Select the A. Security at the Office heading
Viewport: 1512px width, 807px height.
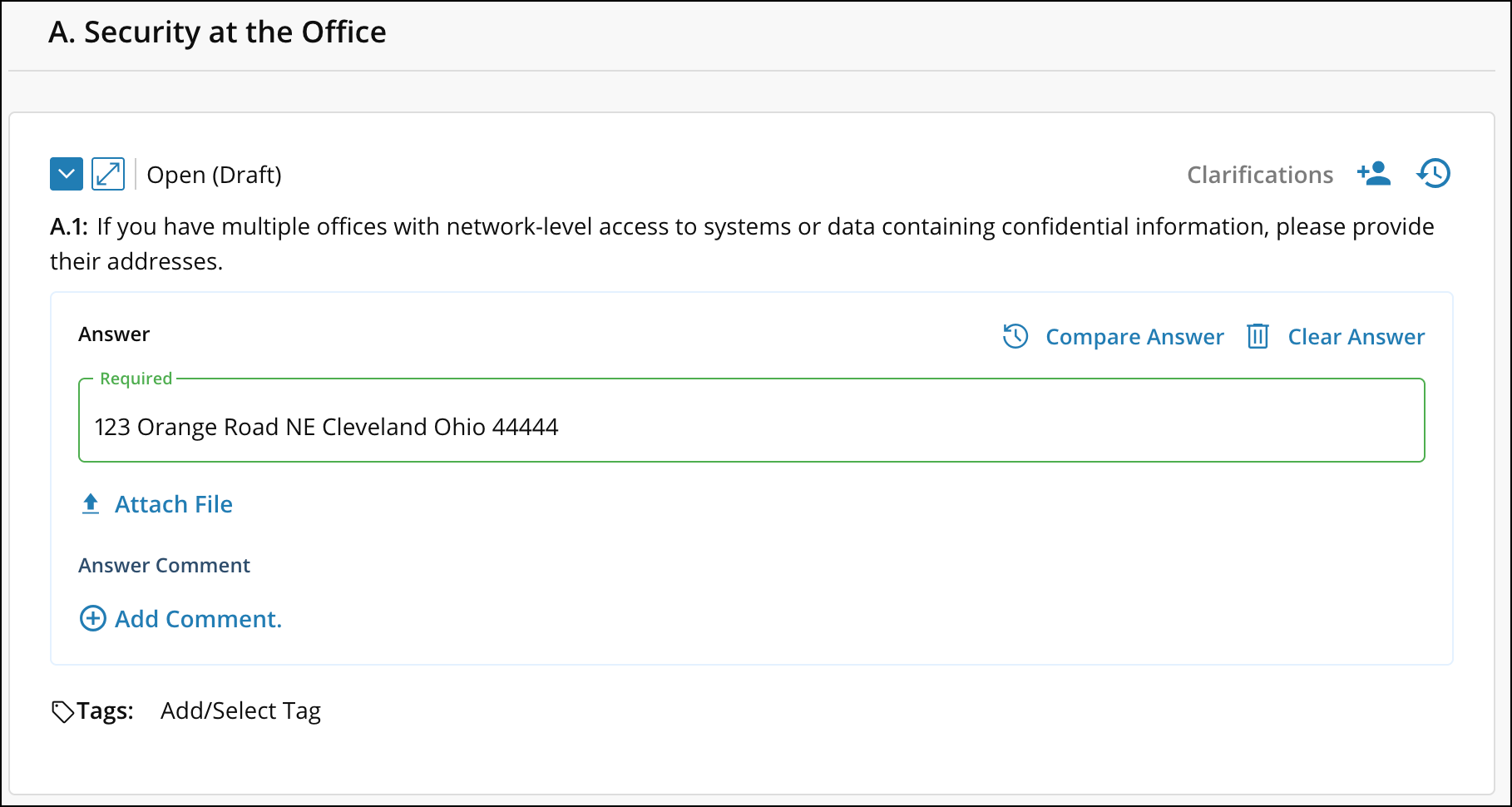tap(217, 32)
